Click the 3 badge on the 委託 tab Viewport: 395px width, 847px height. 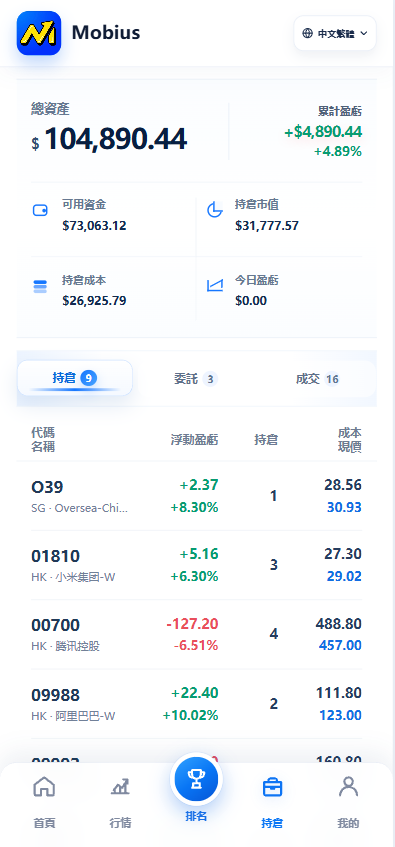211,379
